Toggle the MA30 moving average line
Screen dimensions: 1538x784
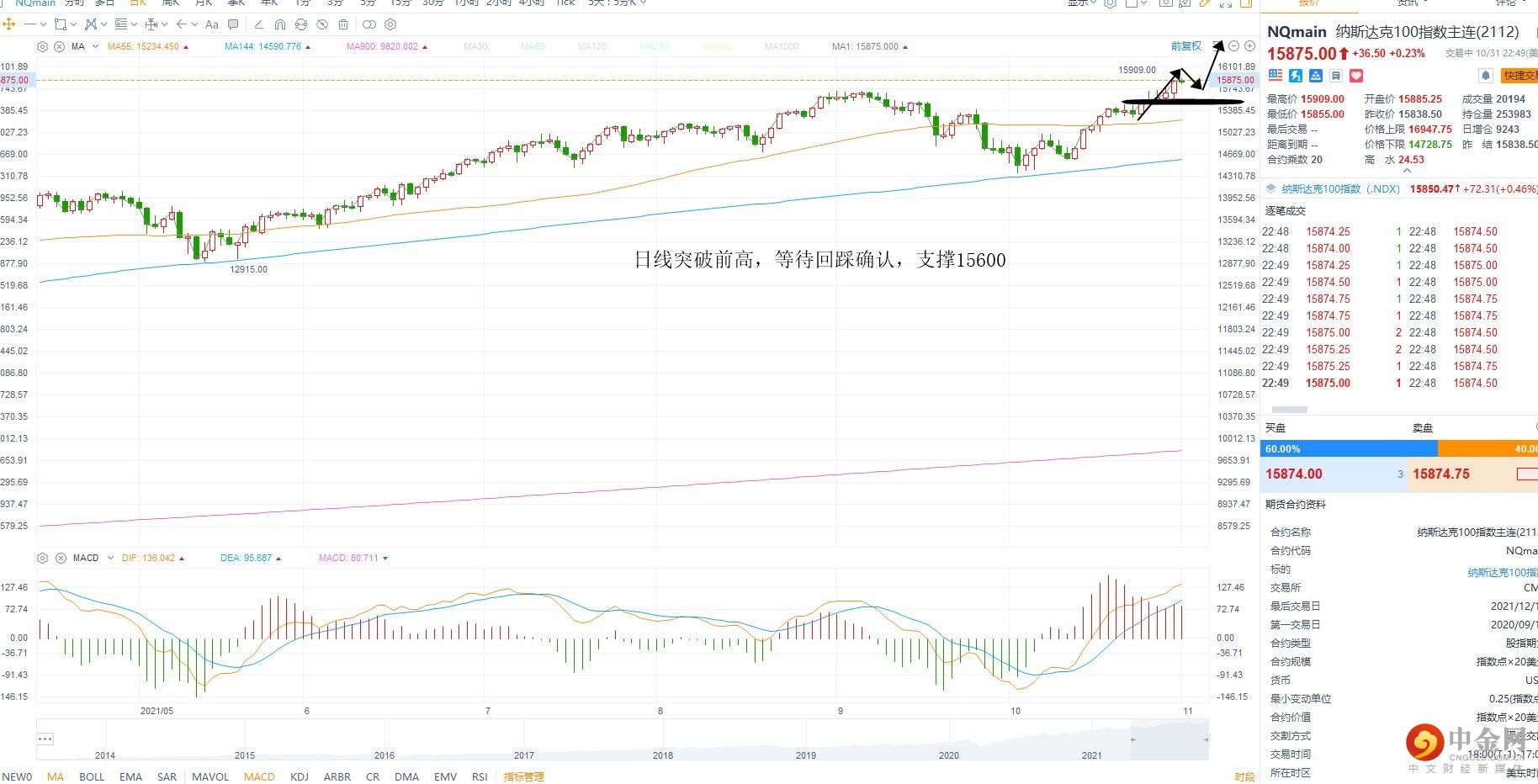(x=476, y=46)
